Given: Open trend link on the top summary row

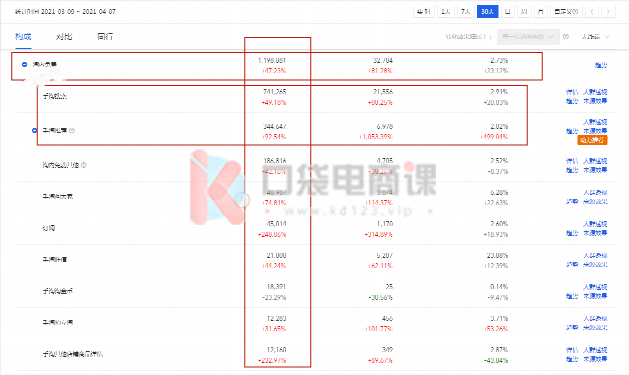Looking at the screenshot, I should point(601,65).
